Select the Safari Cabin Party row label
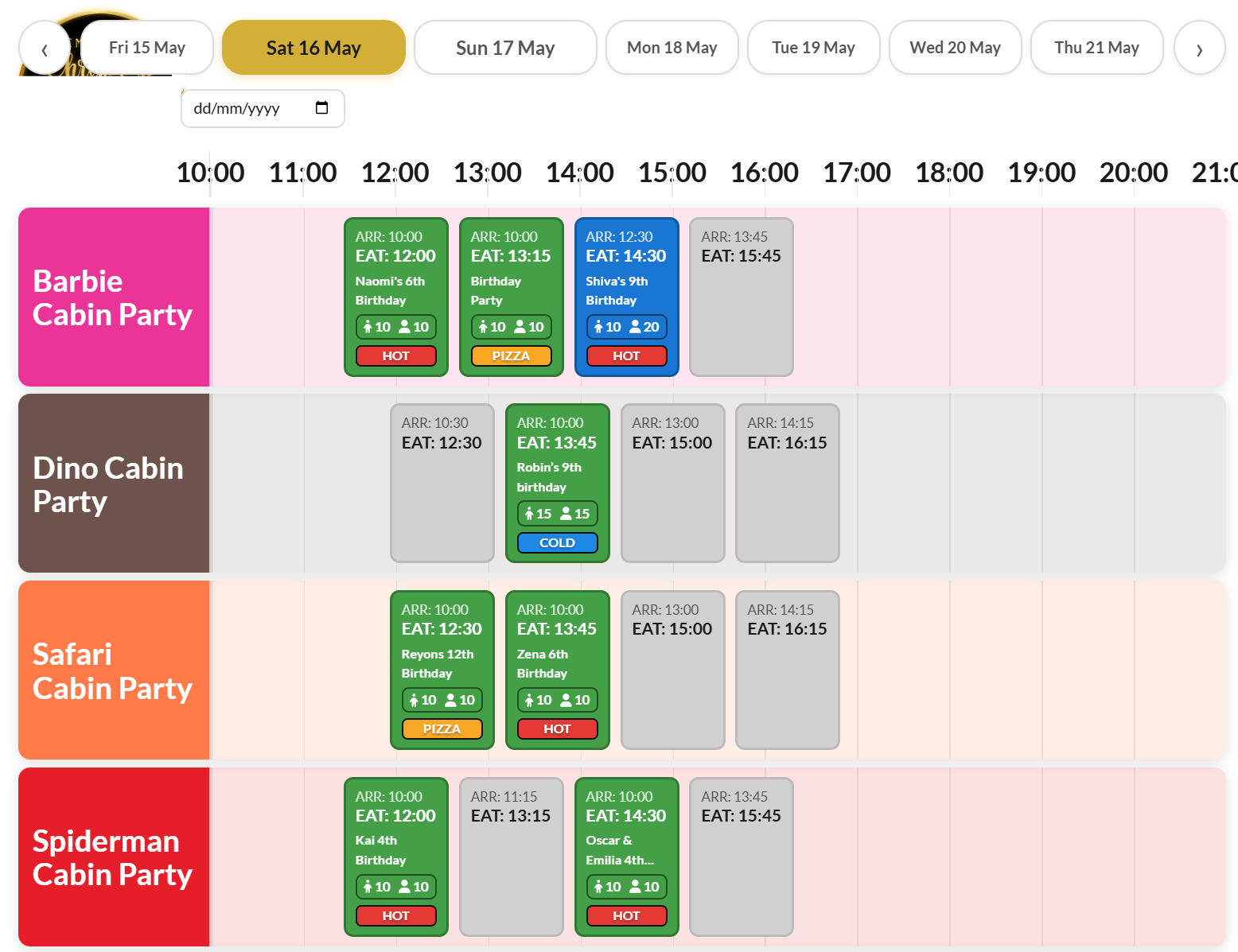Image resolution: width=1238 pixels, height=952 pixels. (x=114, y=670)
